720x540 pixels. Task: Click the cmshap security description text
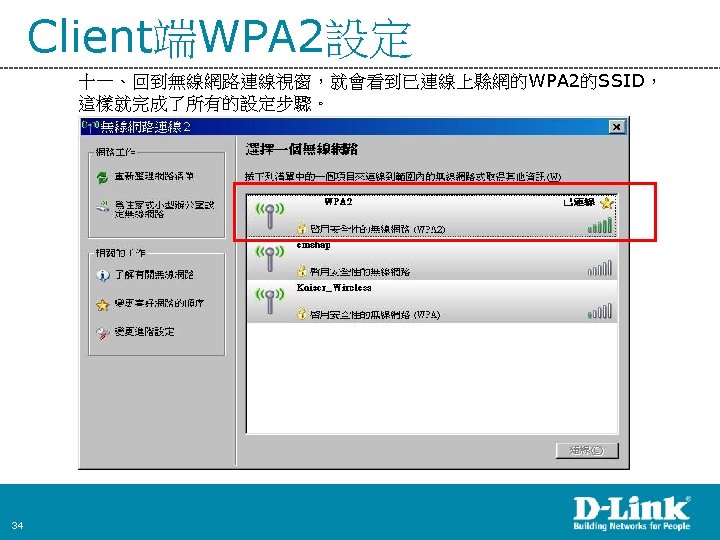[360, 272]
